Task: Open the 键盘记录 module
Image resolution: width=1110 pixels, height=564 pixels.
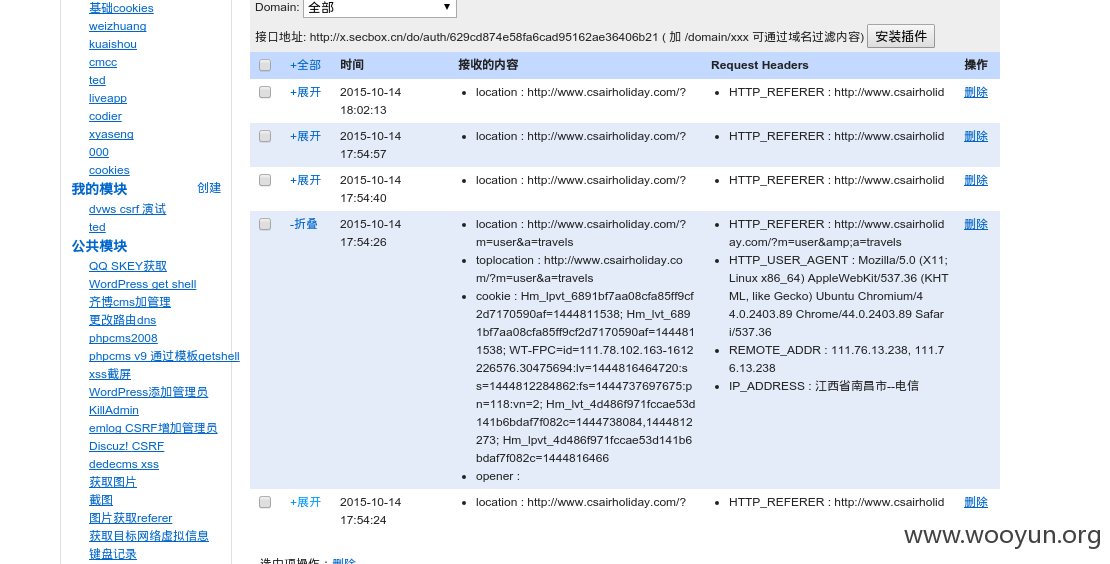Action: pos(113,554)
